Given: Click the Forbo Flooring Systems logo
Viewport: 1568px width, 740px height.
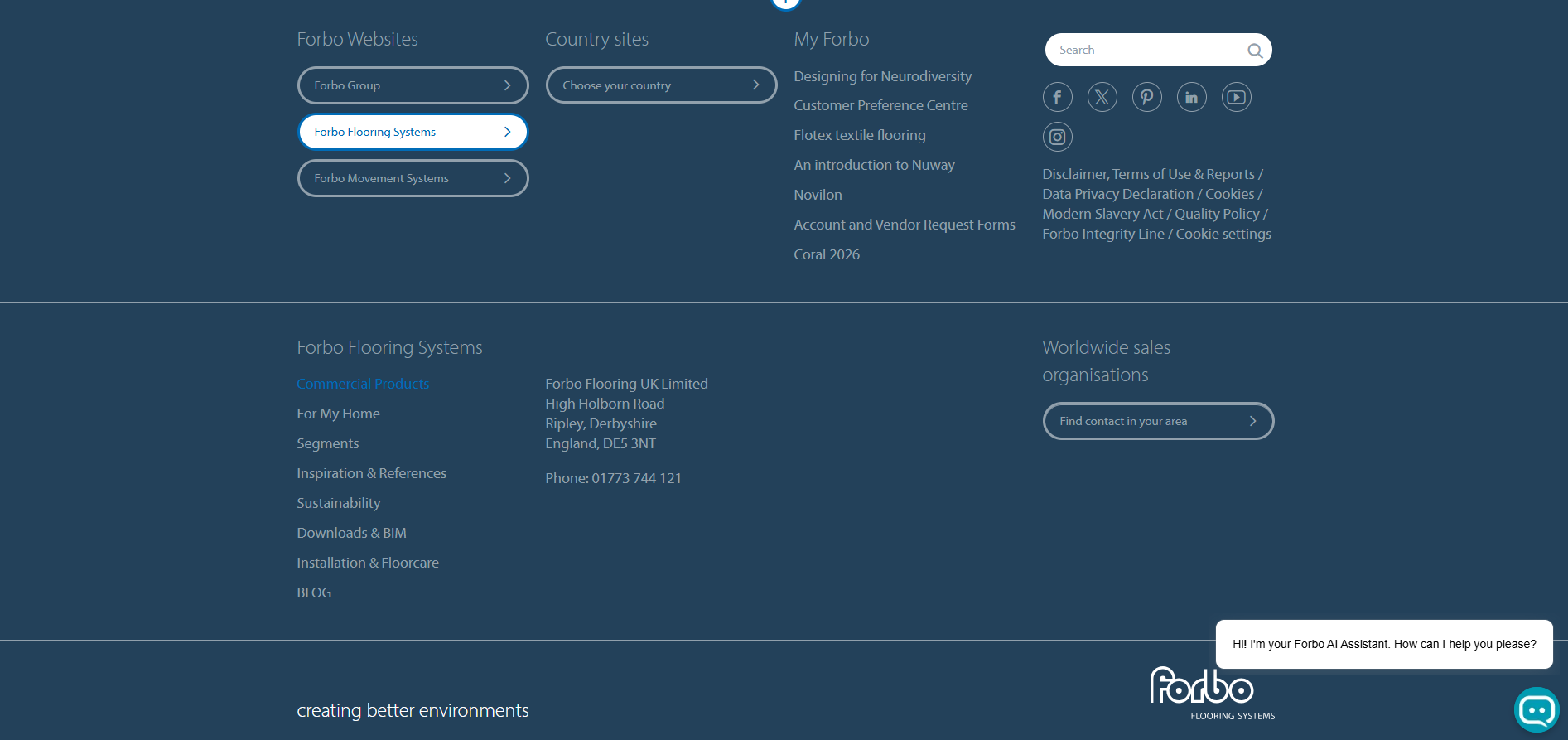Looking at the screenshot, I should 1212,694.
